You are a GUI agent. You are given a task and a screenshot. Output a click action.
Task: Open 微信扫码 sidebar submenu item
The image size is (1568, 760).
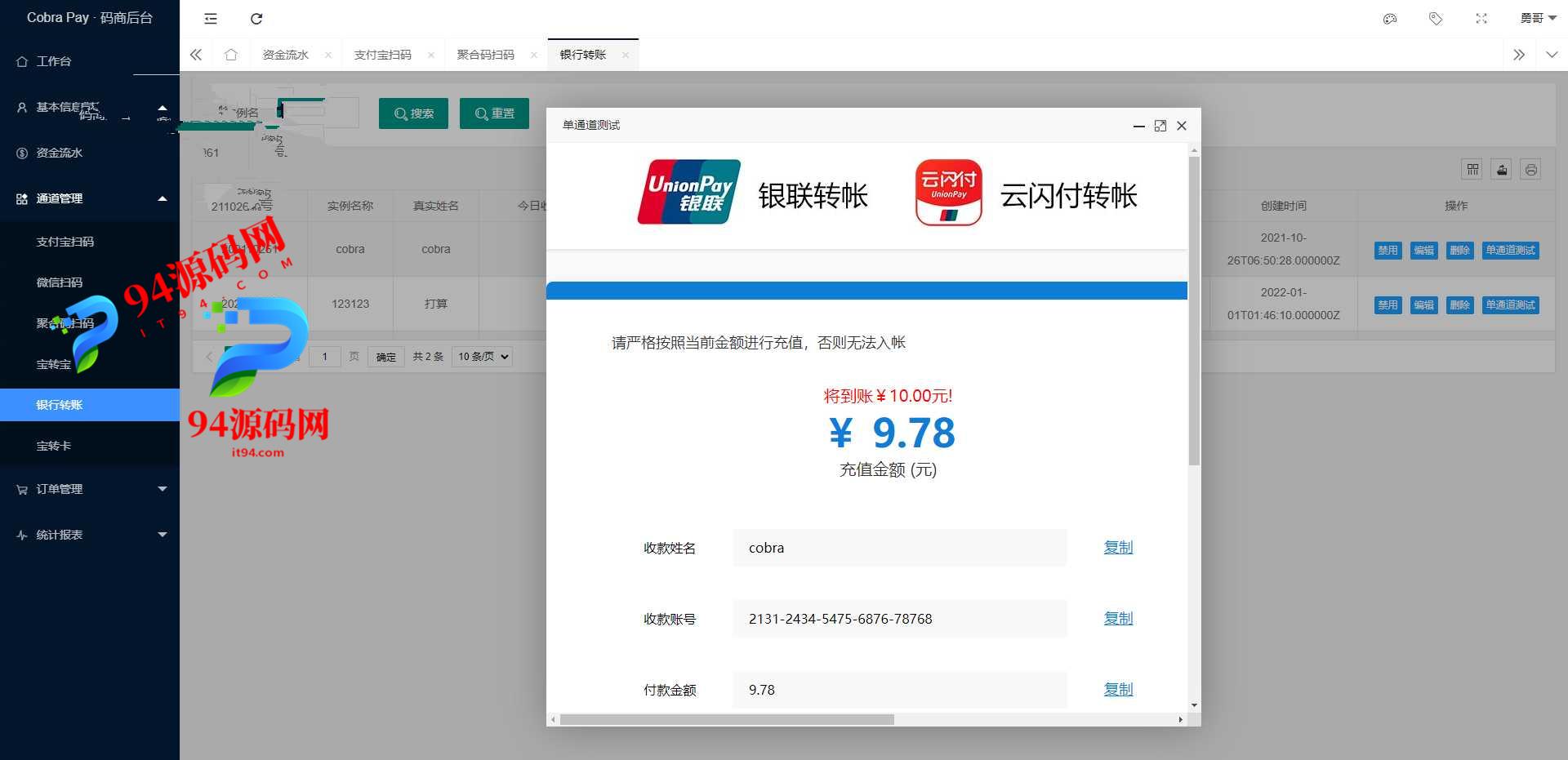pos(90,282)
